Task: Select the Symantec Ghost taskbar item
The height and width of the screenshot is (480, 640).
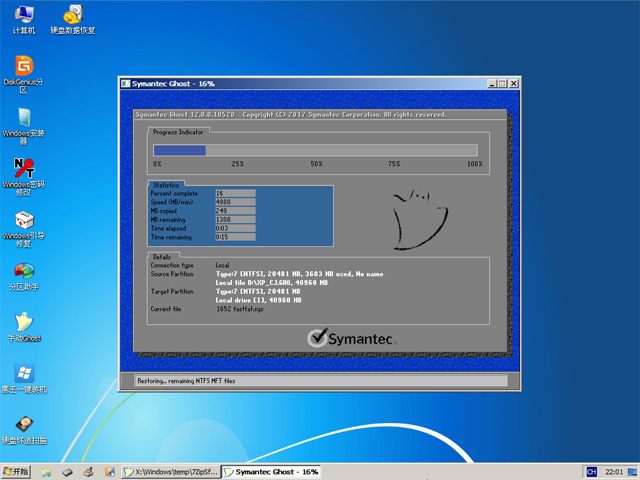Action: pos(270,471)
